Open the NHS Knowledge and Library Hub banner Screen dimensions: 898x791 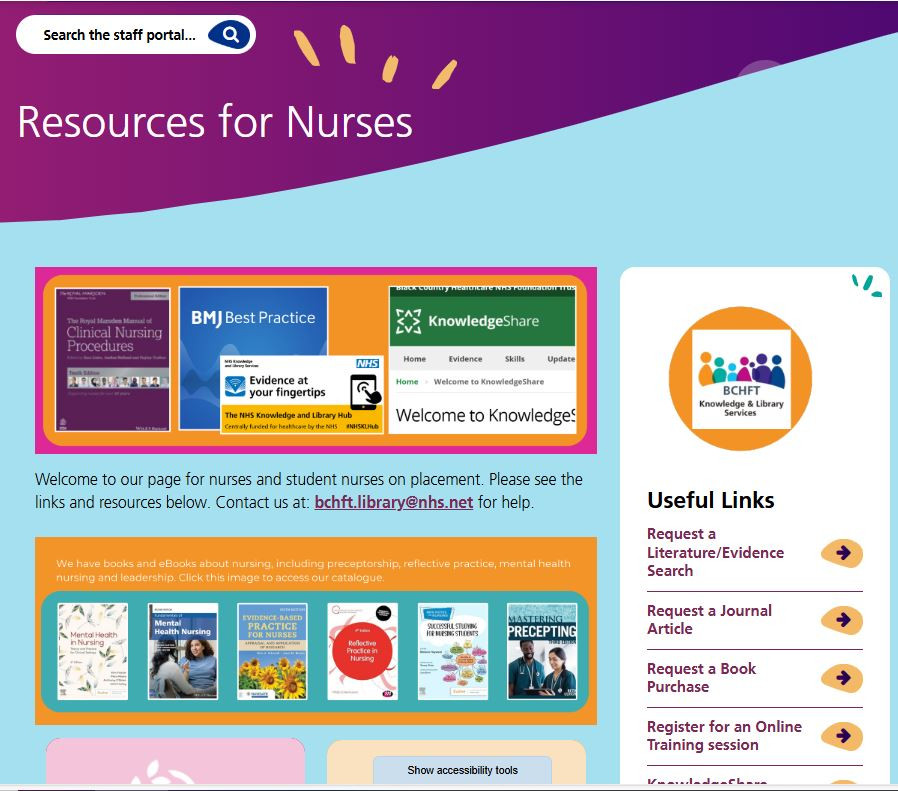[302, 395]
